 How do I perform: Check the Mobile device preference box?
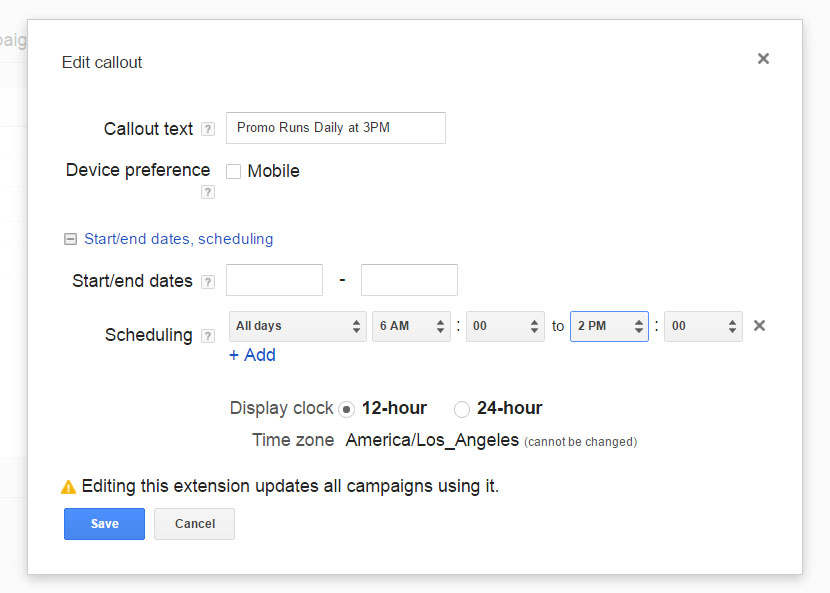pyautogui.click(x=233, y=172)
